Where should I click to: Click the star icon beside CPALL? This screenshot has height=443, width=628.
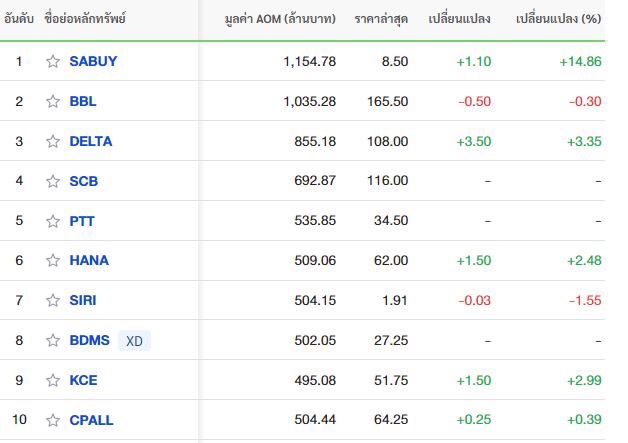53,420
